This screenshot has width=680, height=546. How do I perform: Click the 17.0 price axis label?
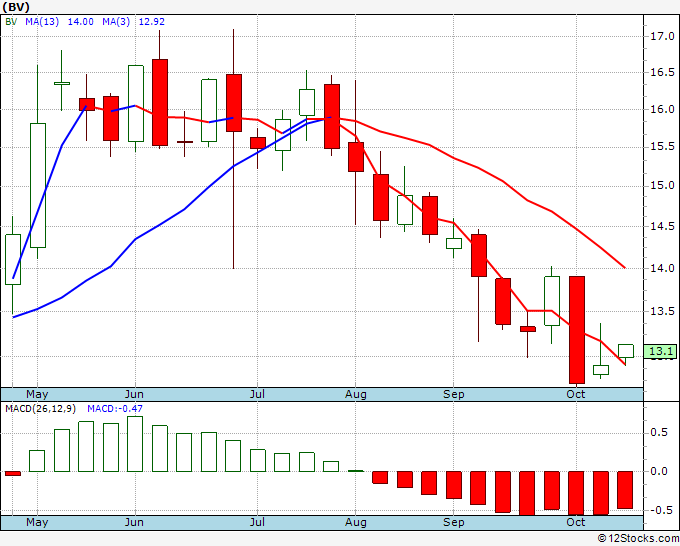(x=662, y=36)
